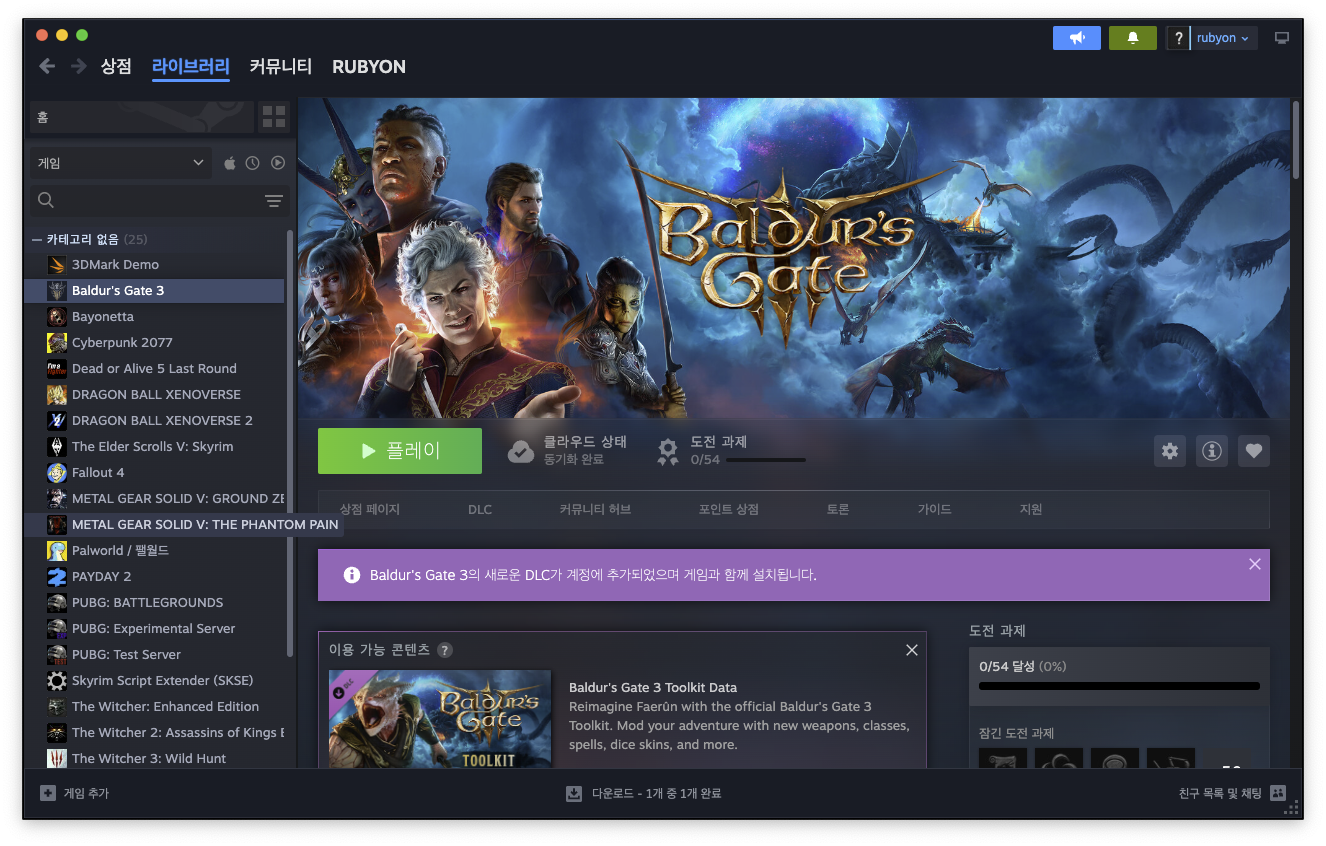The image size is (1326, 846).
Task: Click the grid view icon beside Home
Action: pos(273,117)
